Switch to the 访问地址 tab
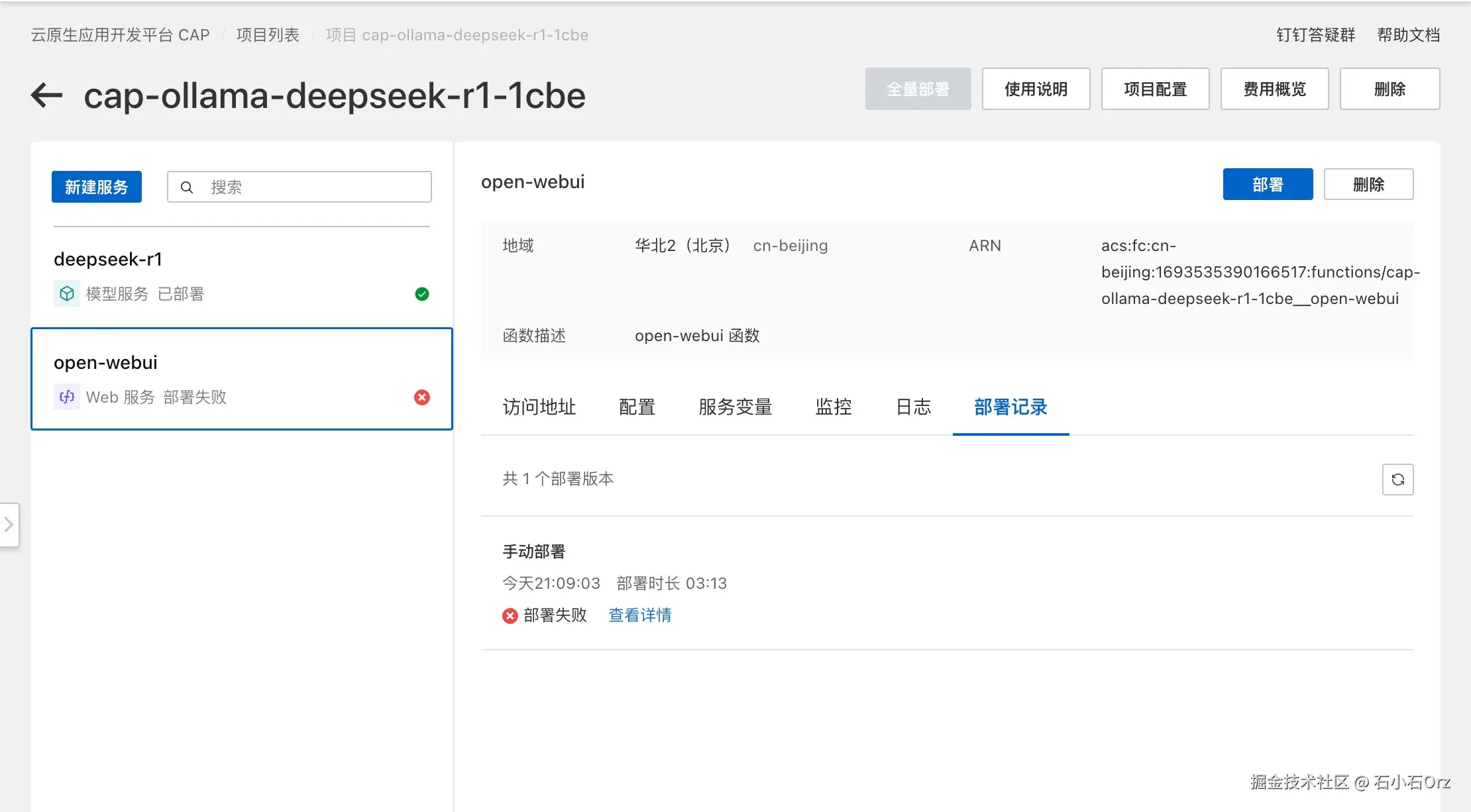1471x812 pixels. [x=539, y=407]
